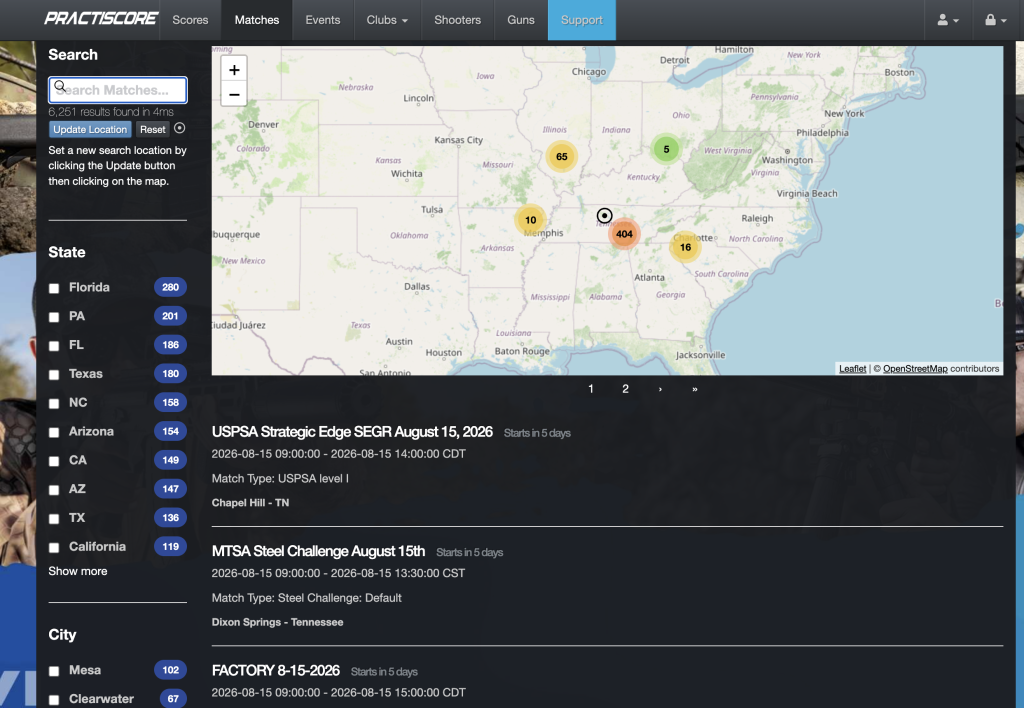This screenshot has height=708, width=1024.
Task: Click the 102 count badge for Mesa
Action: 170,670
